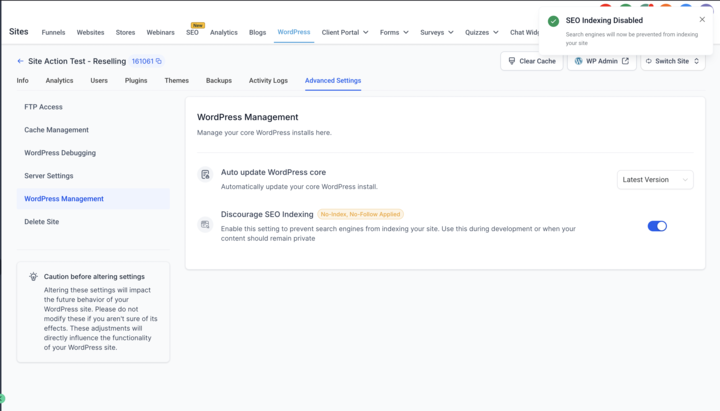Expand the Client Portal menu
This screenshot has width=720, height=411.
coord(345,32)
